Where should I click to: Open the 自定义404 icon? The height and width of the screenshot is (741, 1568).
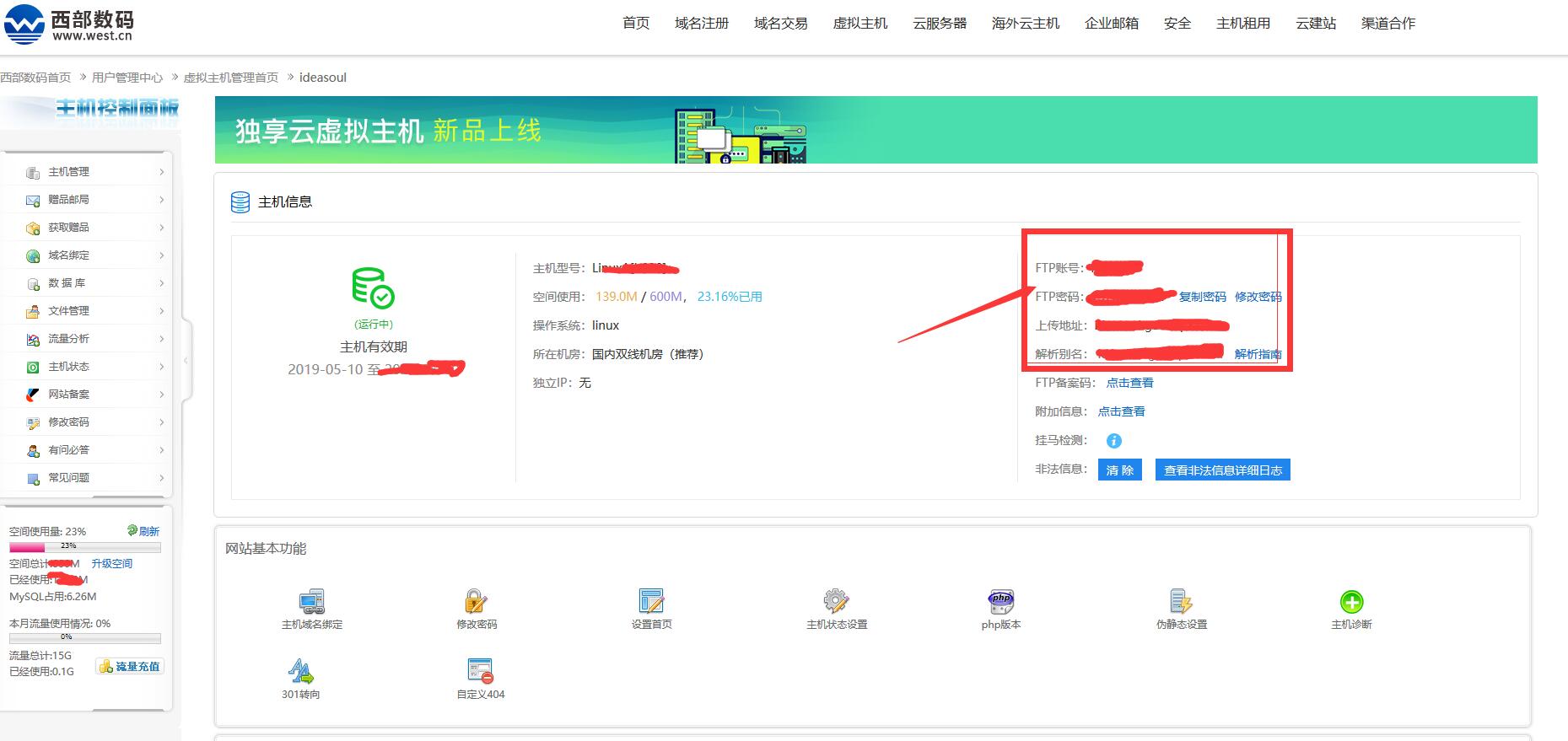pyautogui.click(x=480, y=671)
